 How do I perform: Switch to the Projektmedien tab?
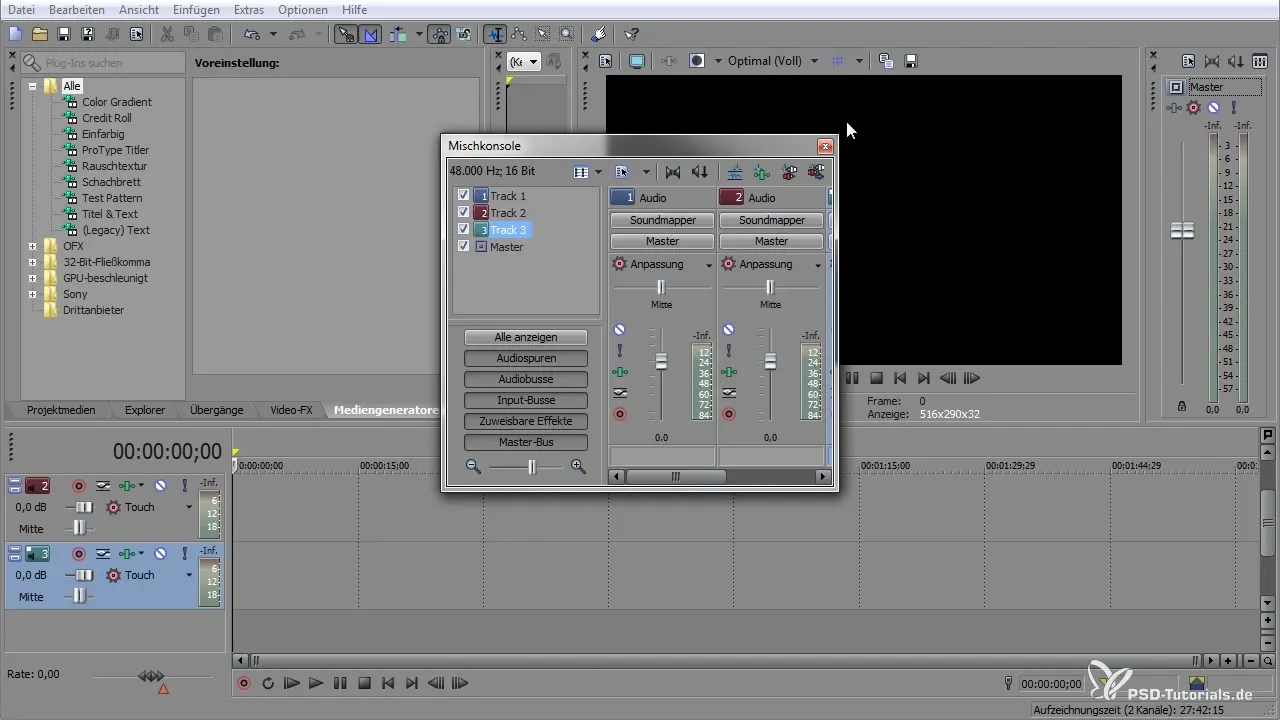[x=61, y=410]
